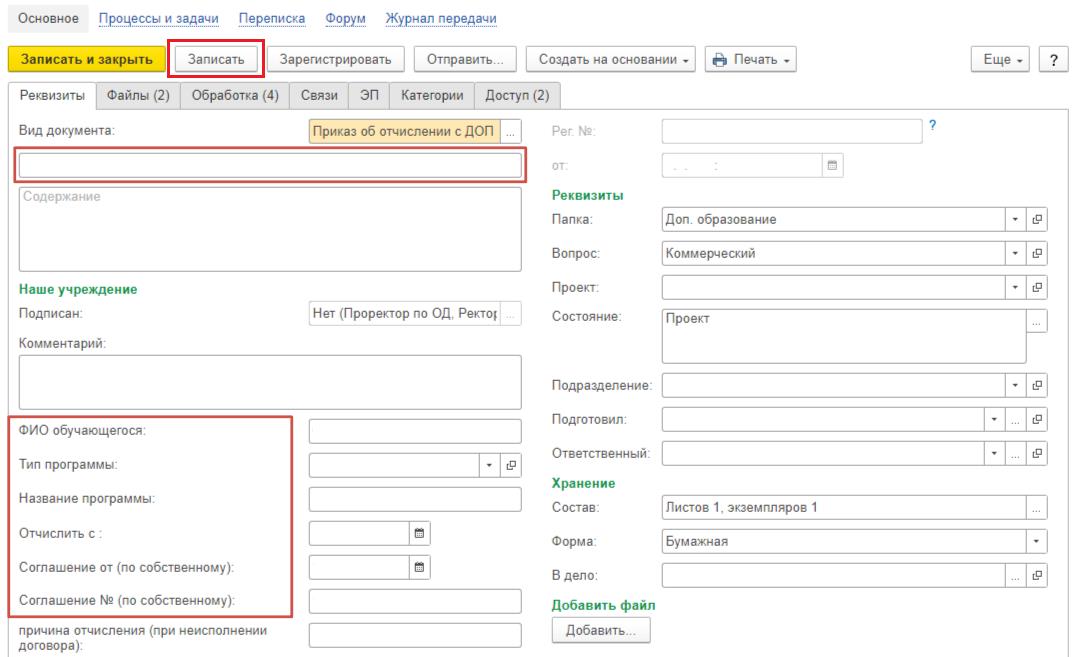Click ellipsis button for Ответственный field
Screen dimensions: 1078x657
(x=1015, y=453)
